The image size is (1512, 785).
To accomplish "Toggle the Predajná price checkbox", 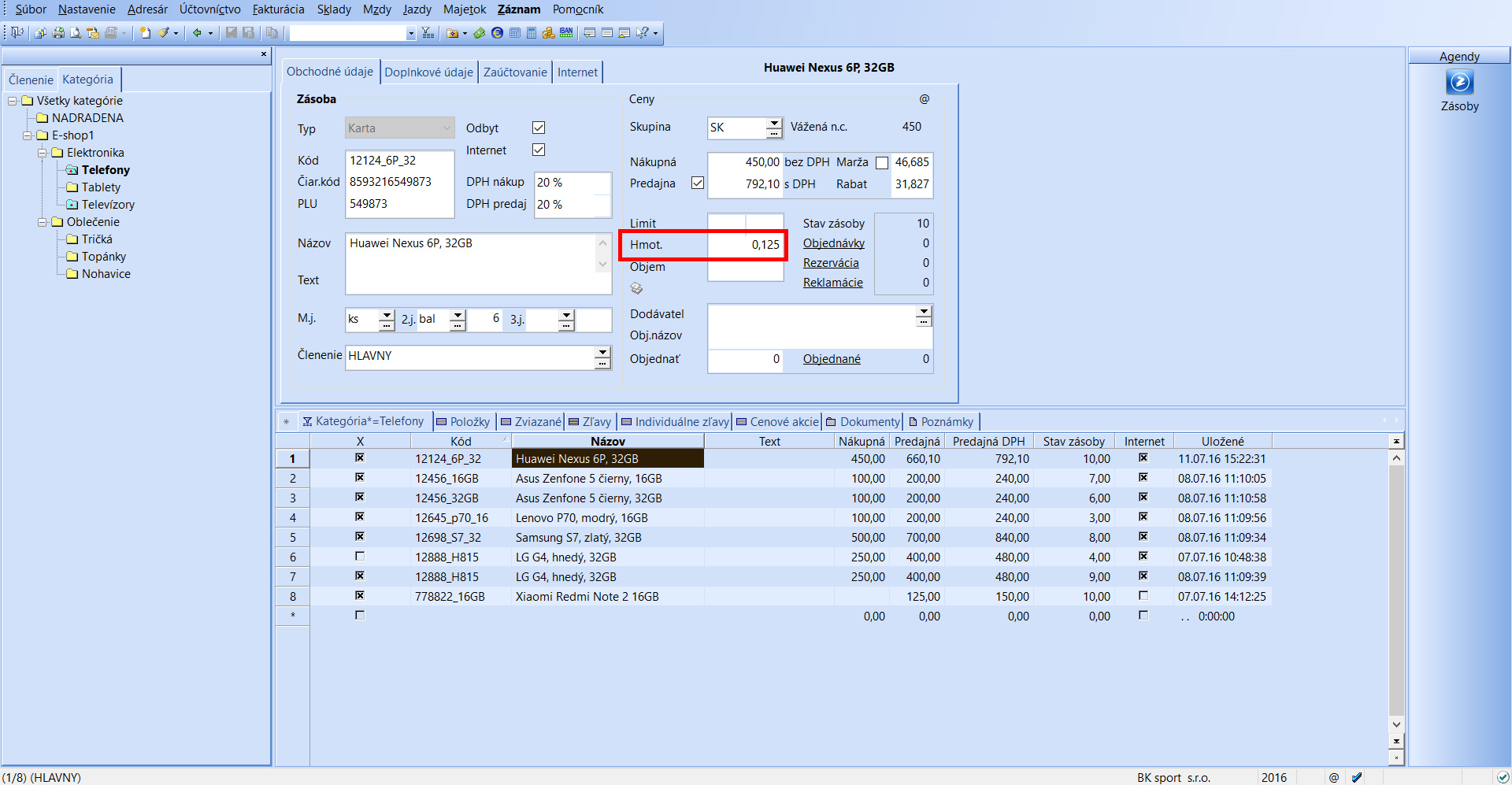I will [x=697, y=183].
